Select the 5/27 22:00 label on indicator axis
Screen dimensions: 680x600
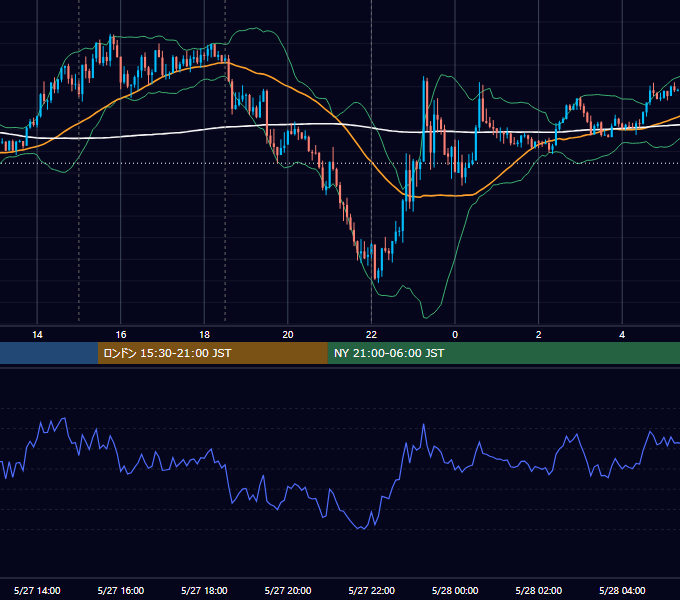(372, 590)
